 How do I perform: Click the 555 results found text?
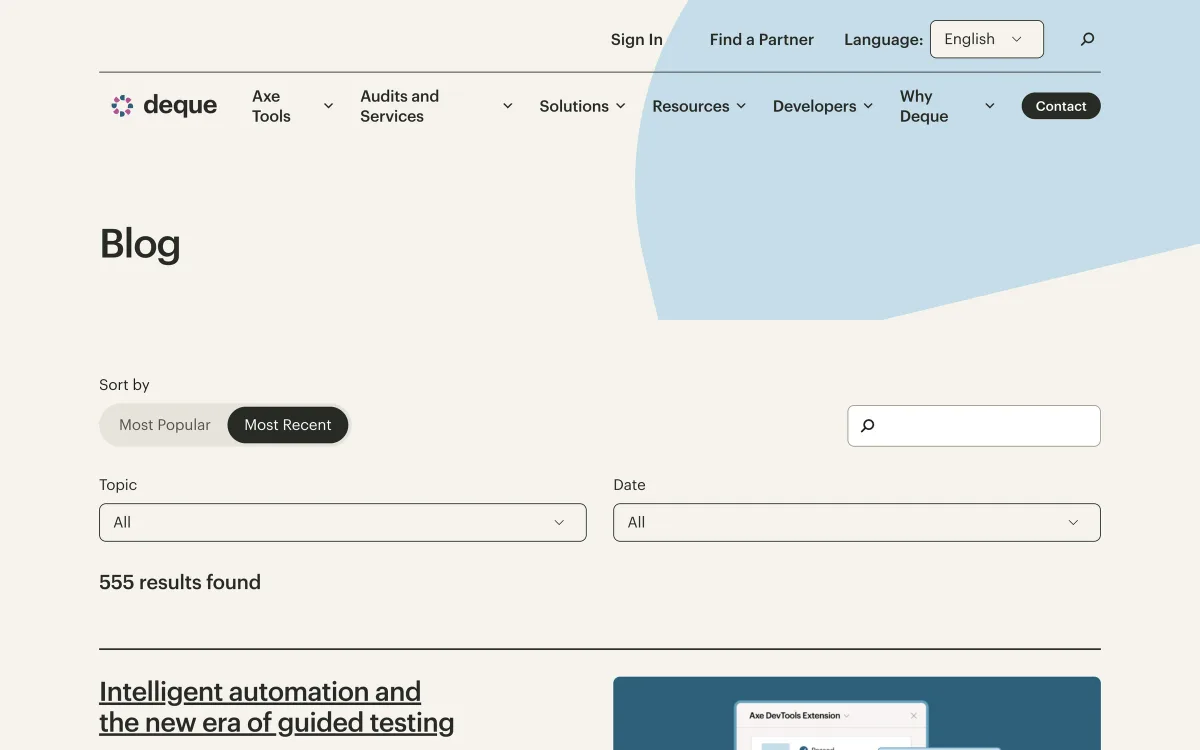tap(180, 582)
